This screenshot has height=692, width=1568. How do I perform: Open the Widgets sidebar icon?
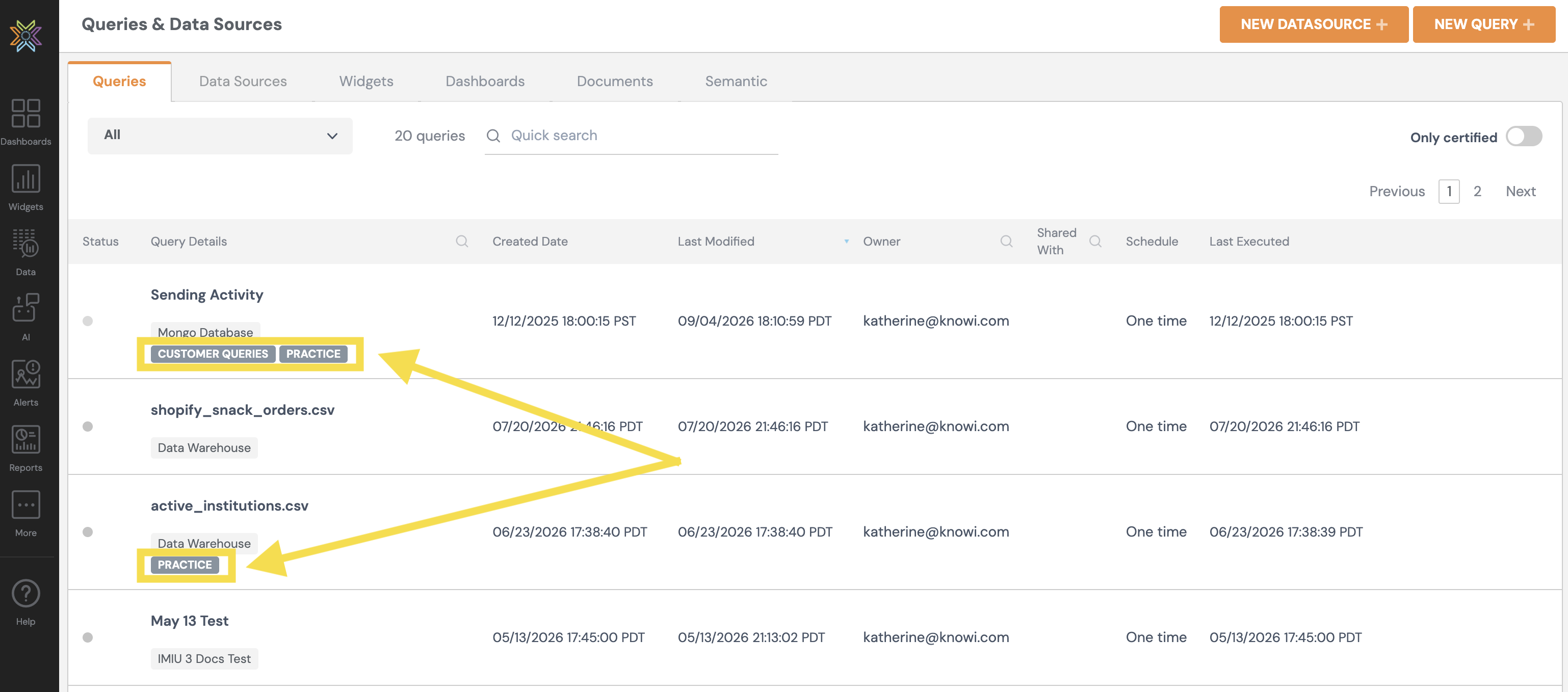point(25,187)
